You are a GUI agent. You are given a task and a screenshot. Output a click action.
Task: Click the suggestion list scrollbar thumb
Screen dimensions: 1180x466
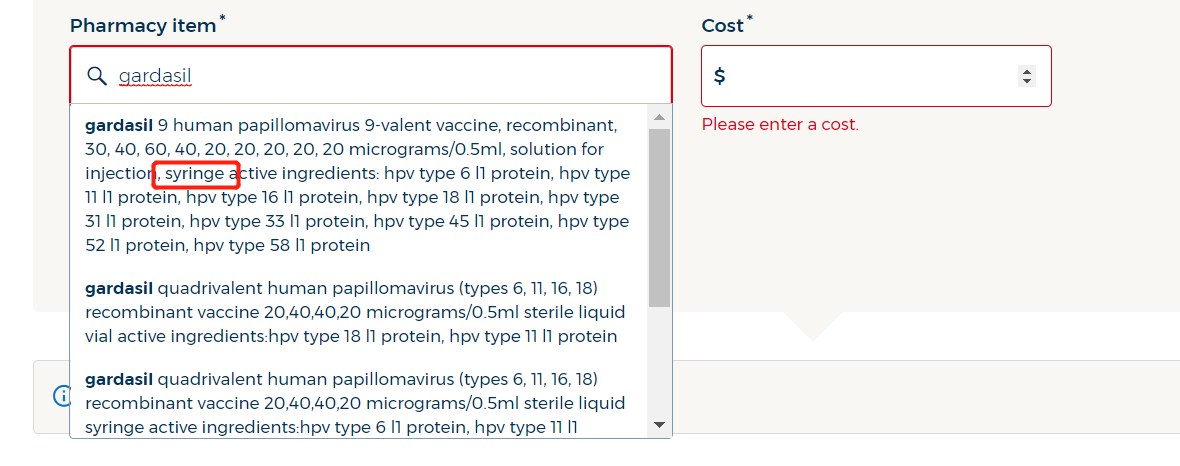pos(659,215)
